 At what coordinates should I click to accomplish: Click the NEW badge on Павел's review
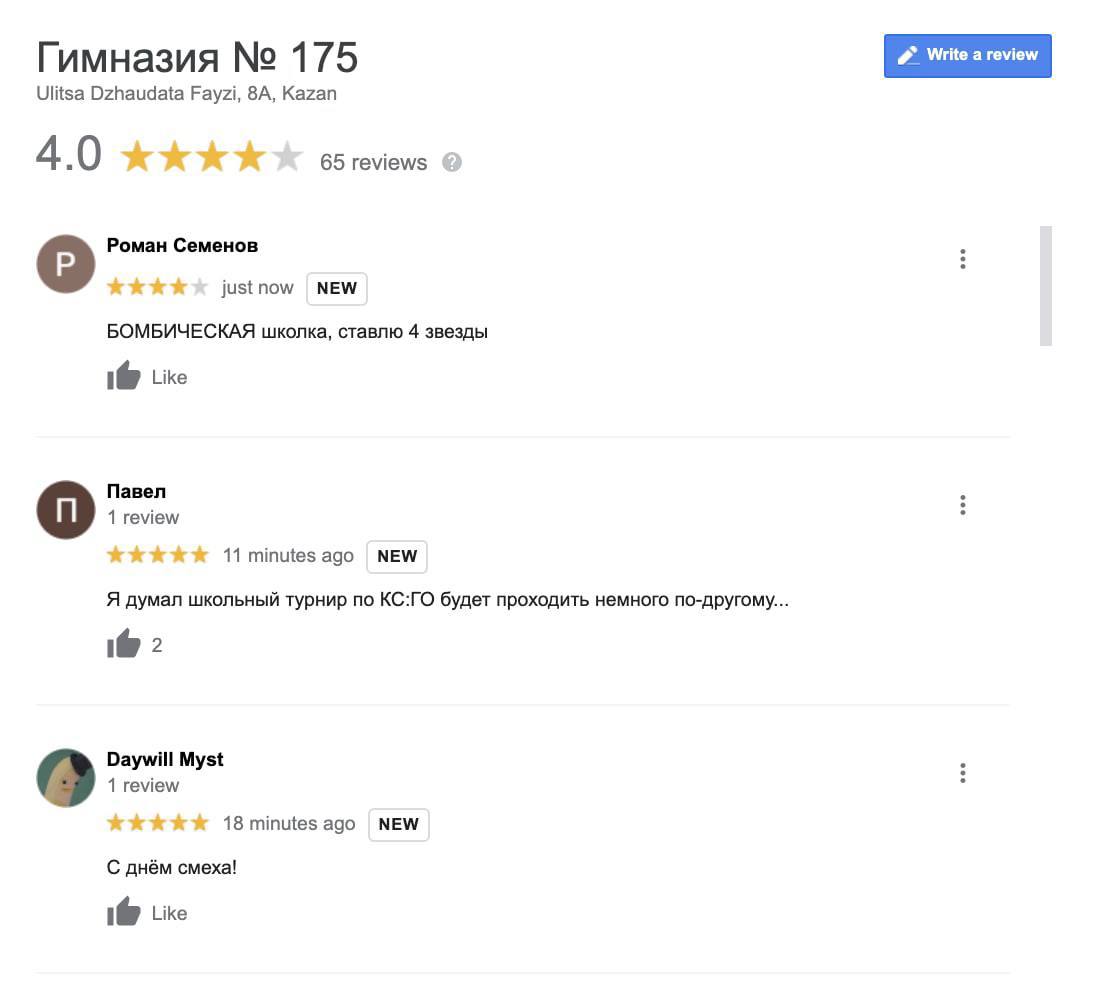pyautogui.click(x=397, y=556)
